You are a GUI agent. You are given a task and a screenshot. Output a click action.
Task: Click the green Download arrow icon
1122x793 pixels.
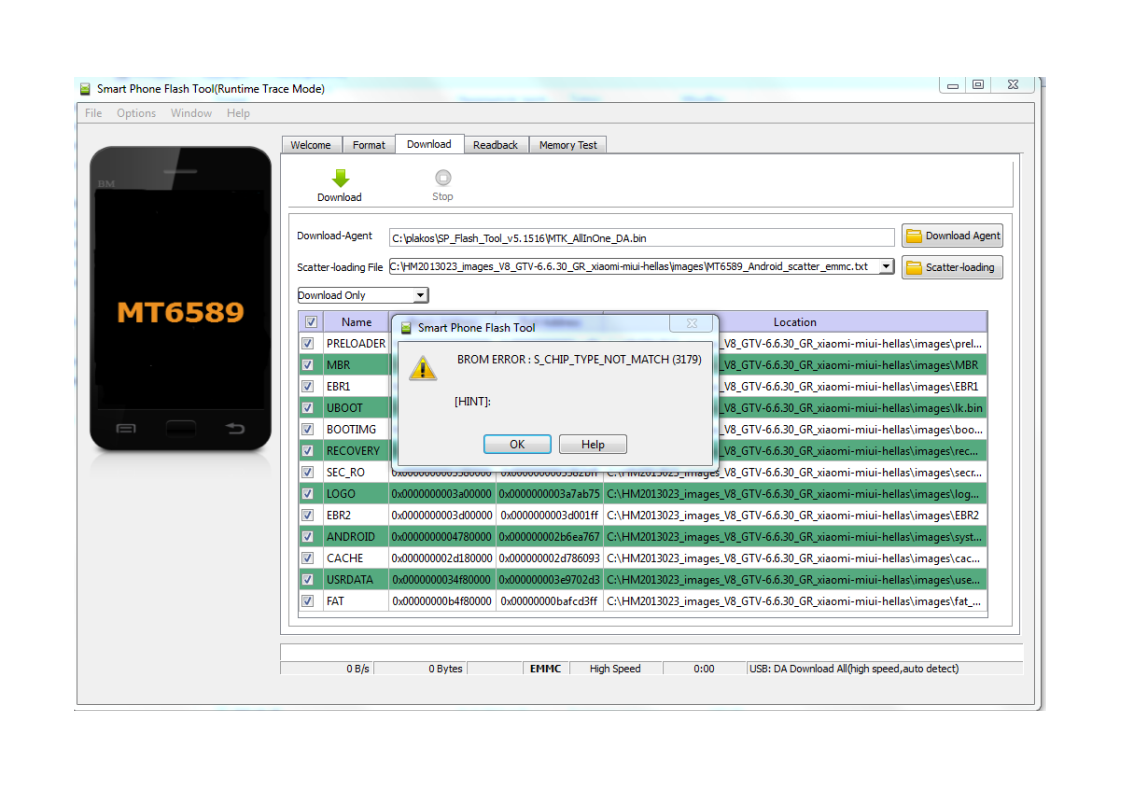[340, 178]
